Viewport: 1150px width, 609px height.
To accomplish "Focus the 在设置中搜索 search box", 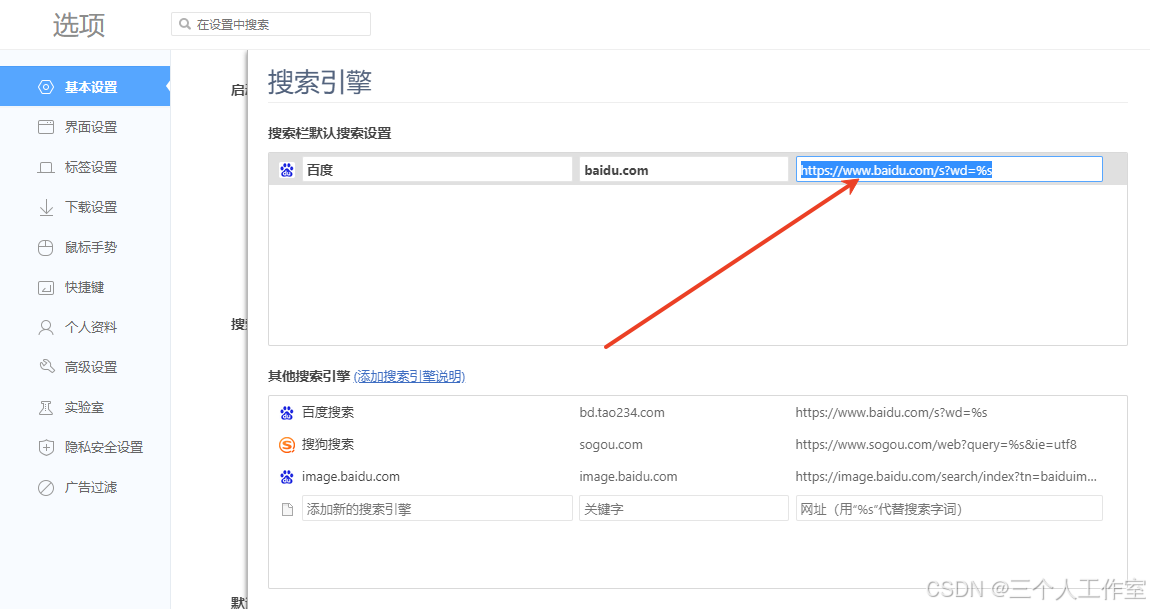I will click(271, 24).
